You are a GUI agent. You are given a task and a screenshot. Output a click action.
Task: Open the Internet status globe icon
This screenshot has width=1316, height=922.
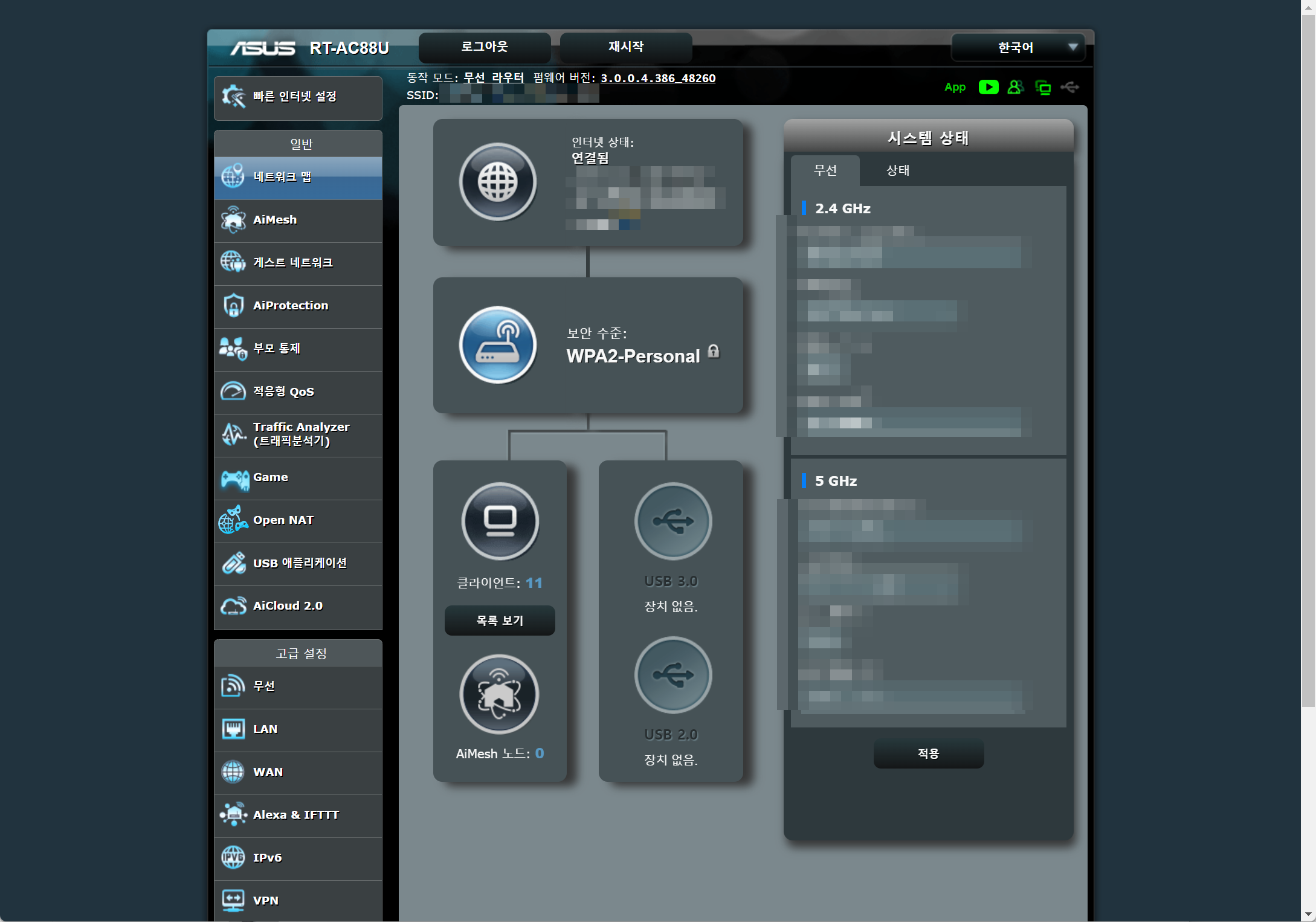pos(497,181)
